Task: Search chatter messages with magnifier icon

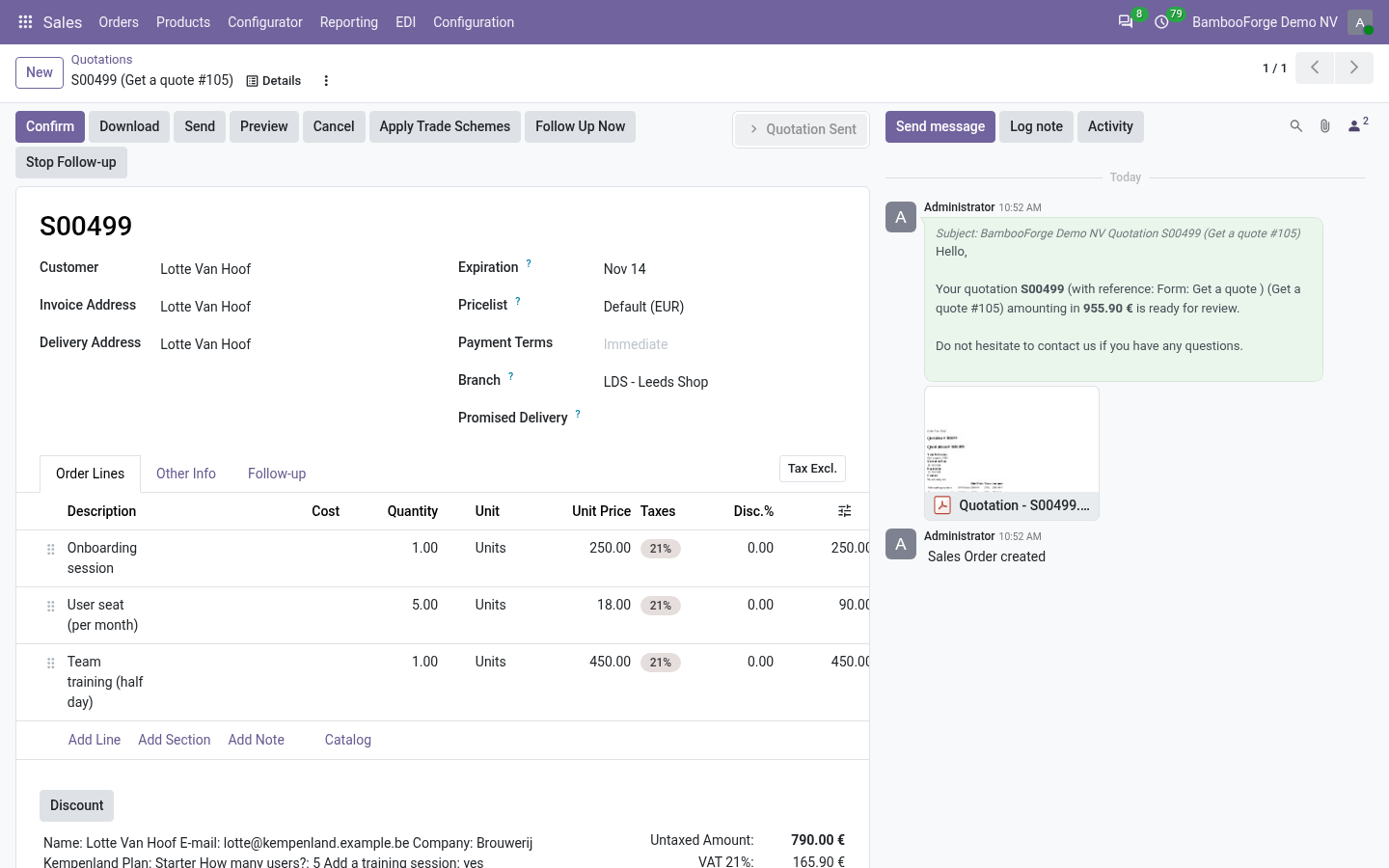Action: (x=1296, y=126)
